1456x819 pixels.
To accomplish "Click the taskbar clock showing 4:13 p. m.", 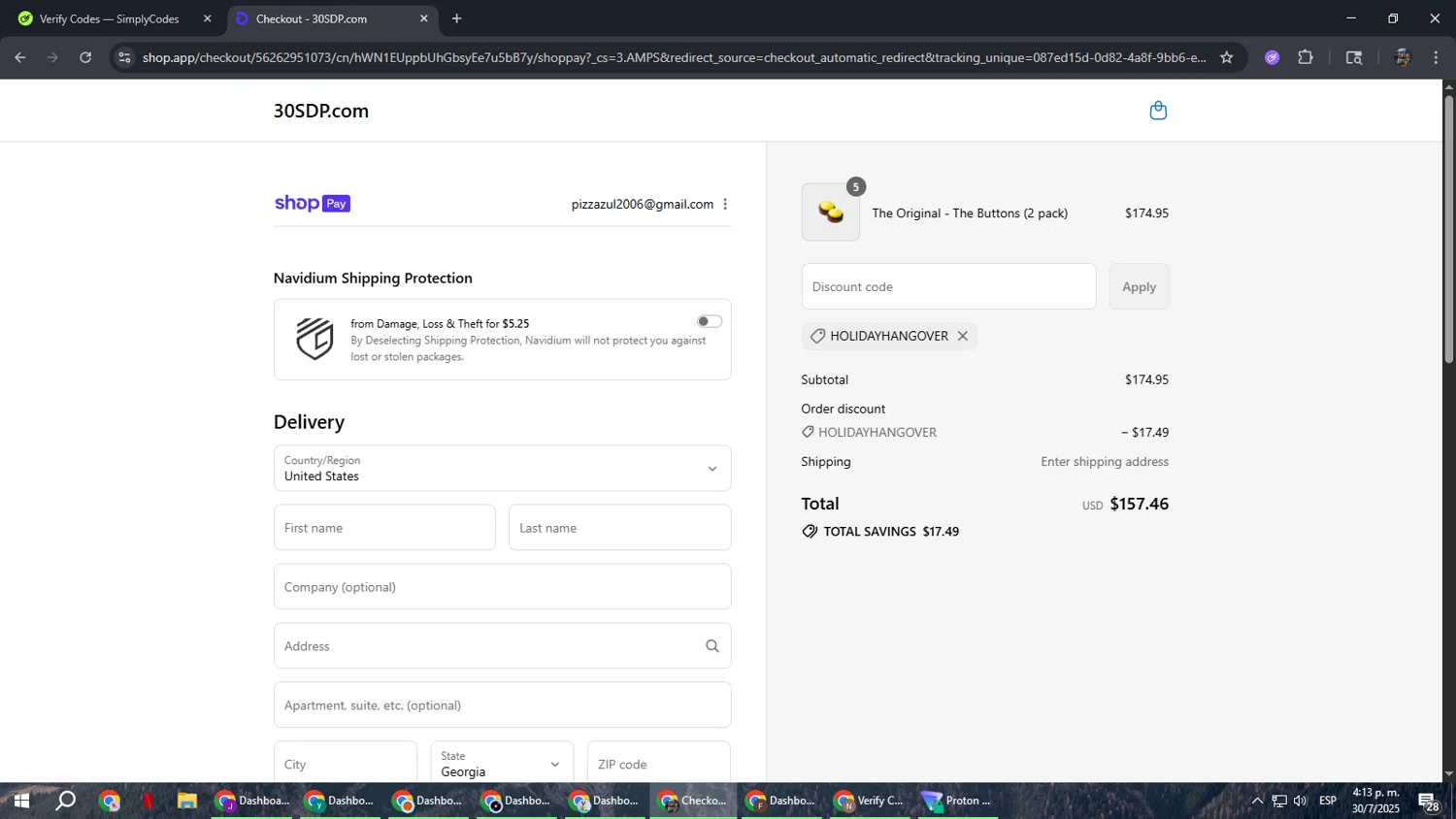I will (x=1376, y=801).
